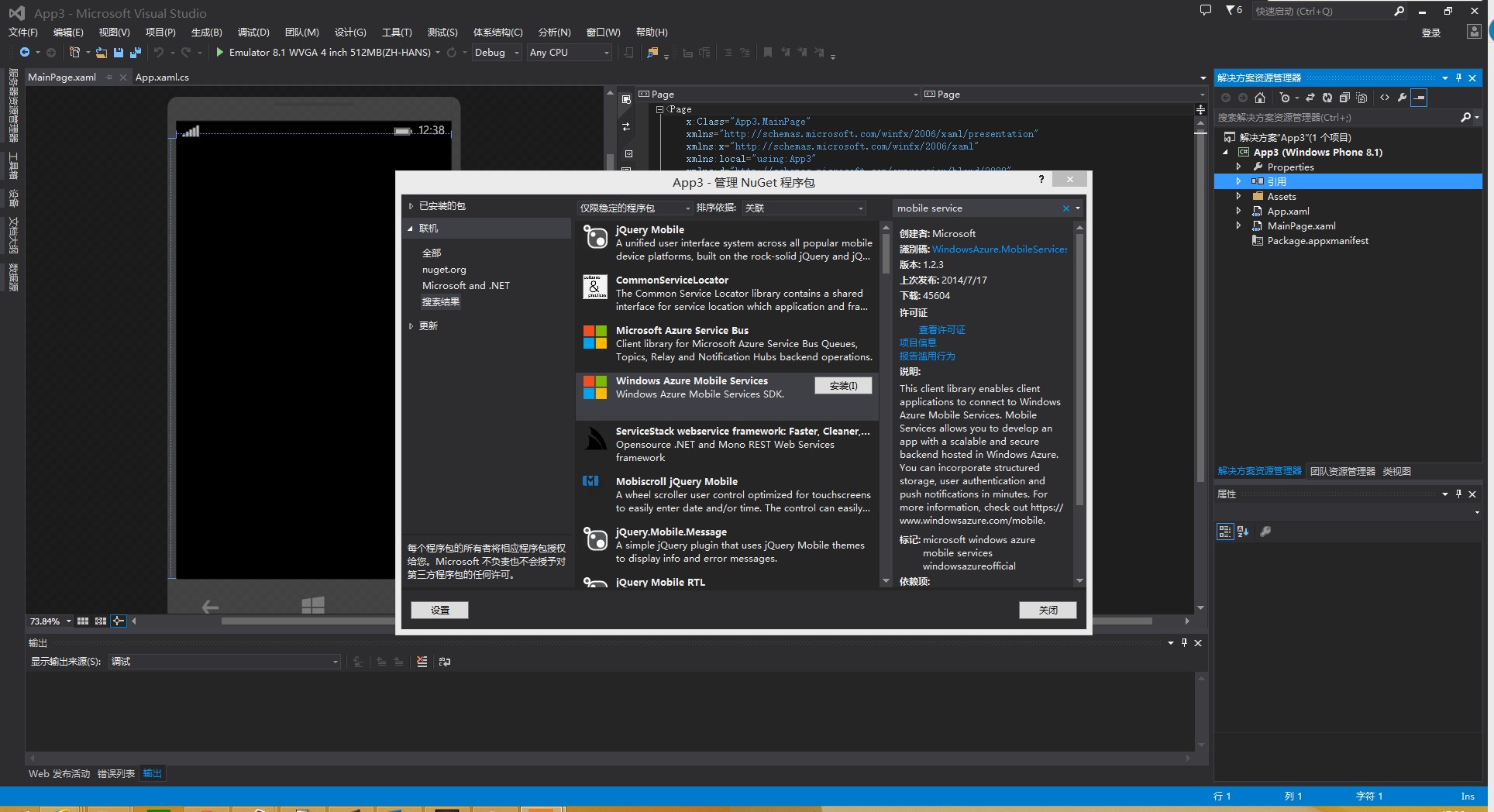Click the Collapse All icon in Solution Explorer
The width and height of the screenshot is (1494, 812).
pyautogui.click(x=1344, y=98)
